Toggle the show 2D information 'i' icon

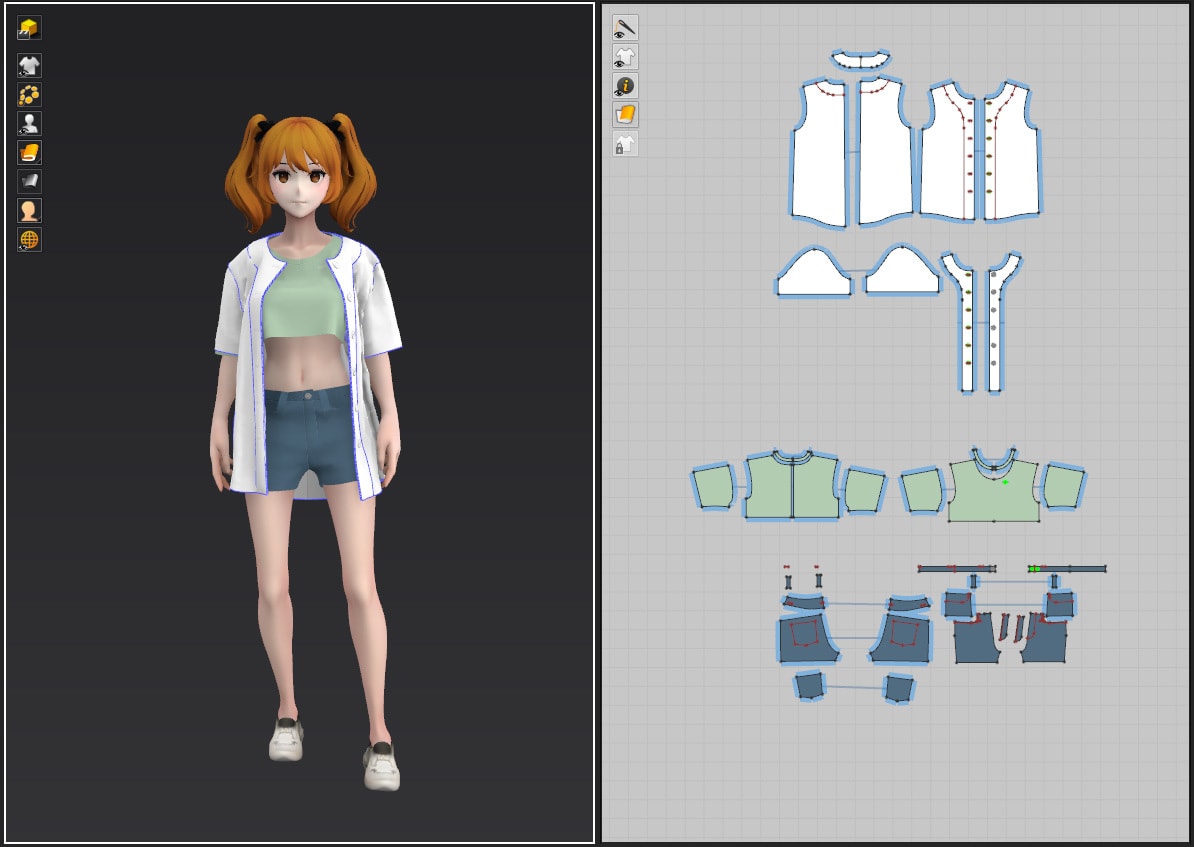click(x=625, y=86)
